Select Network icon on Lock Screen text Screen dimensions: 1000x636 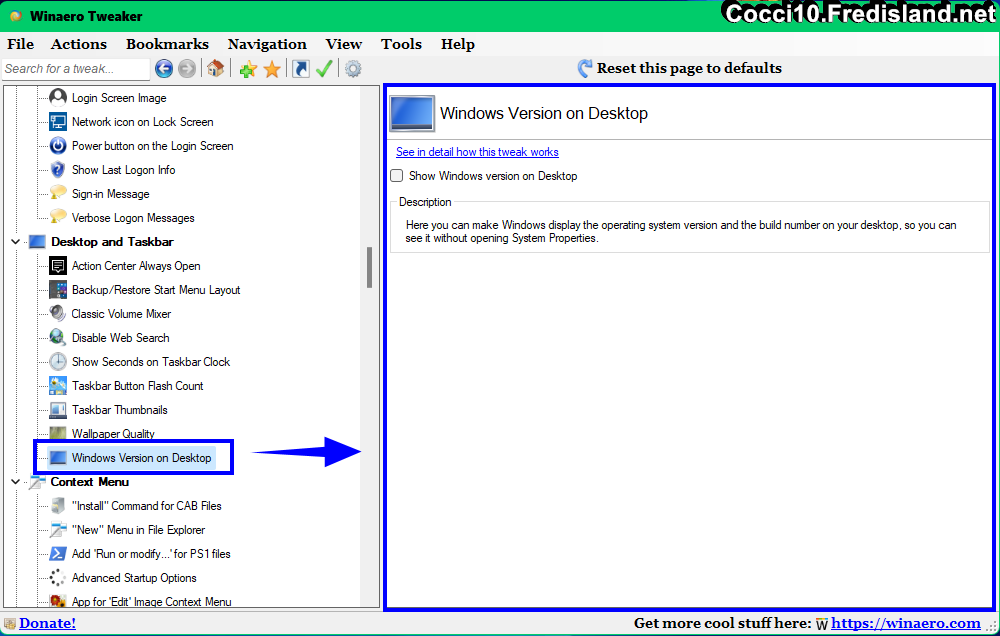142,122
